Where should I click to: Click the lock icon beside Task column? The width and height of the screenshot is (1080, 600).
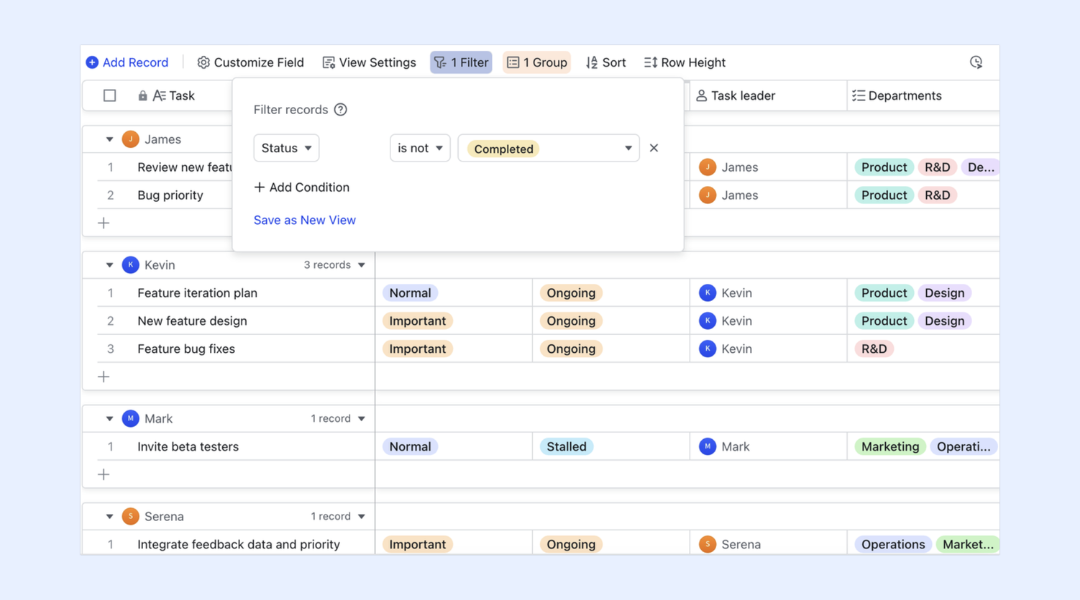143,96
